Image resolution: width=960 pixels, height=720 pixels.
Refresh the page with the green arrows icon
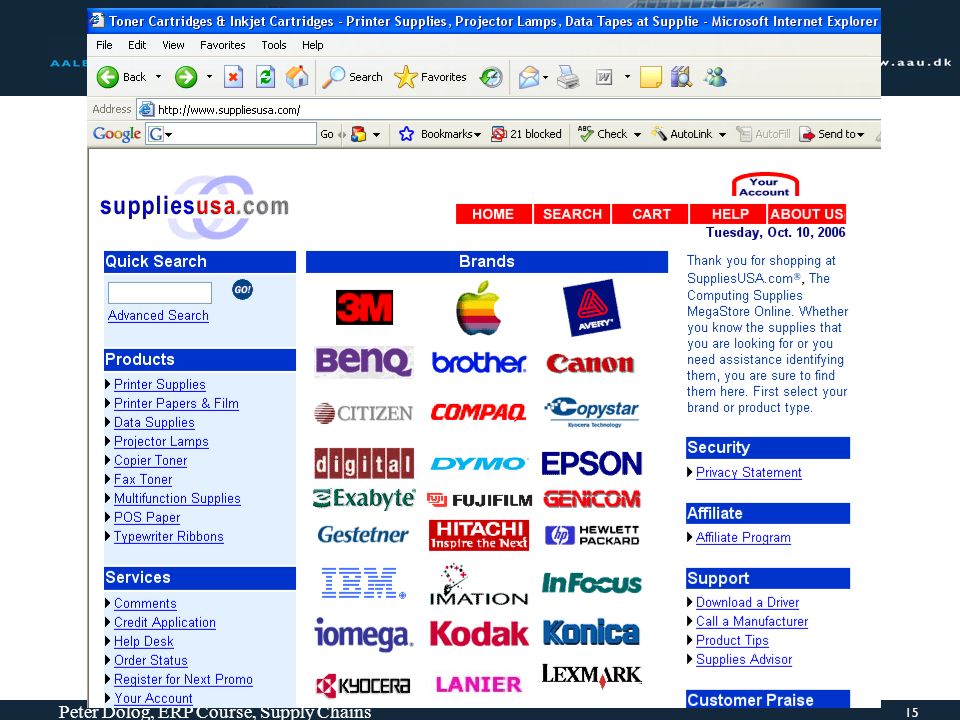[265, 77]
